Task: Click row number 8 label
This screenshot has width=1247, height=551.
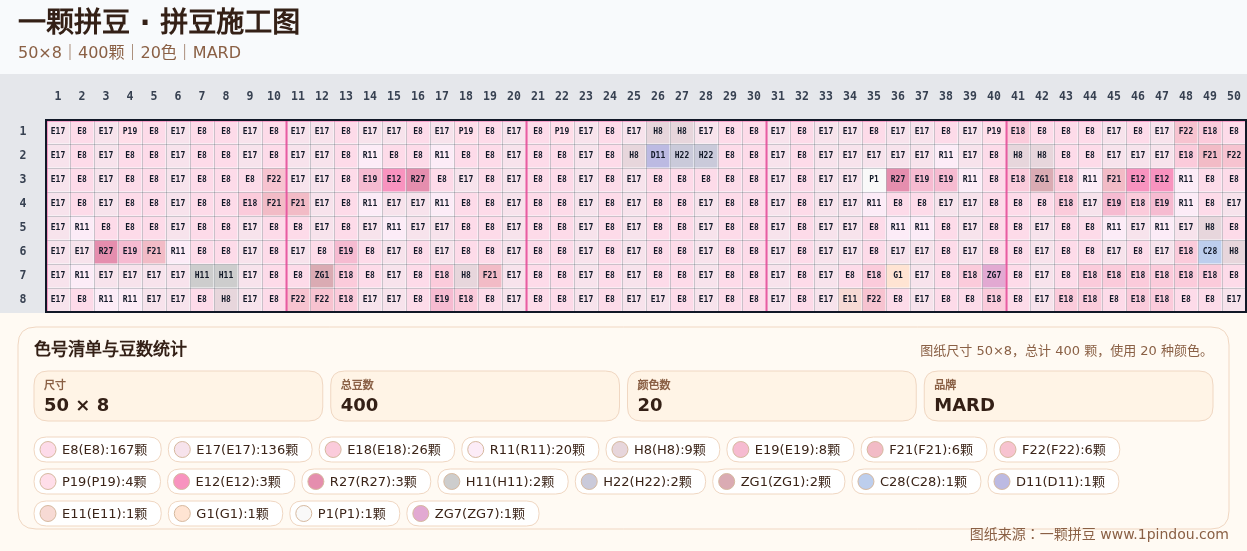Action: click(23, 299)
